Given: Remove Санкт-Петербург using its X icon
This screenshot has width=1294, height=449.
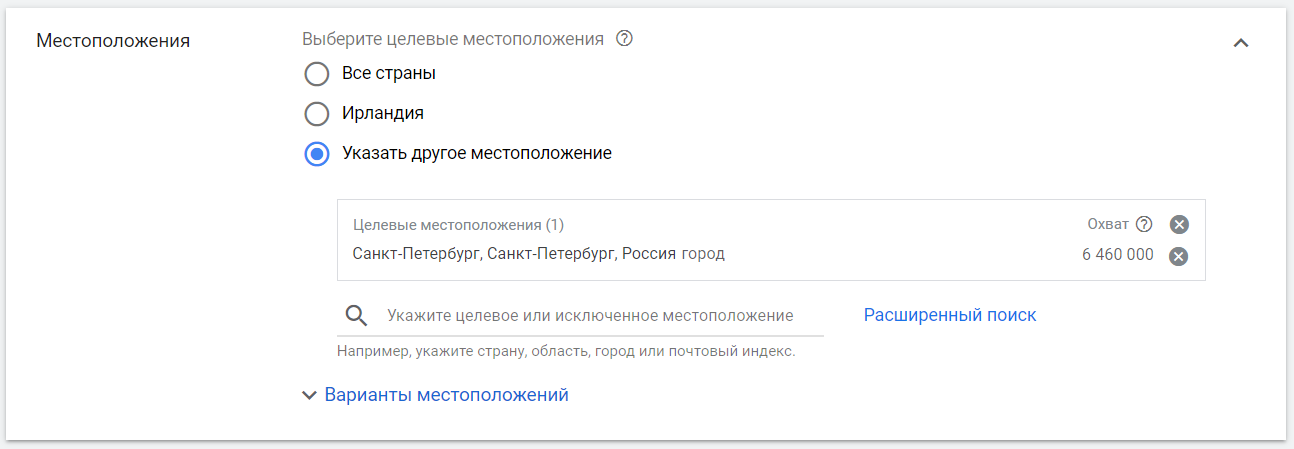Looking at the screenshot, I should 1179,256.
